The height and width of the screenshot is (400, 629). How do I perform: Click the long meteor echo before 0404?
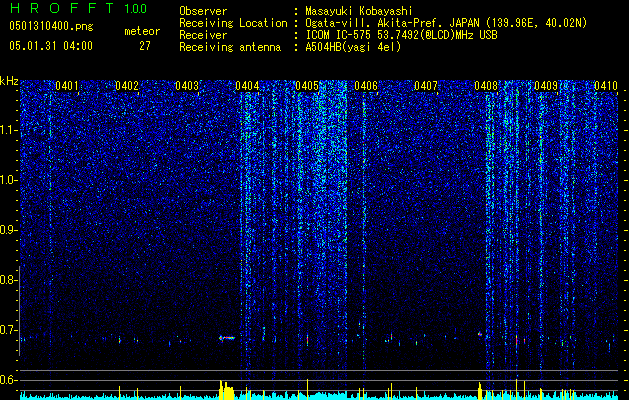pyautogui.click(x=227, y=338)
